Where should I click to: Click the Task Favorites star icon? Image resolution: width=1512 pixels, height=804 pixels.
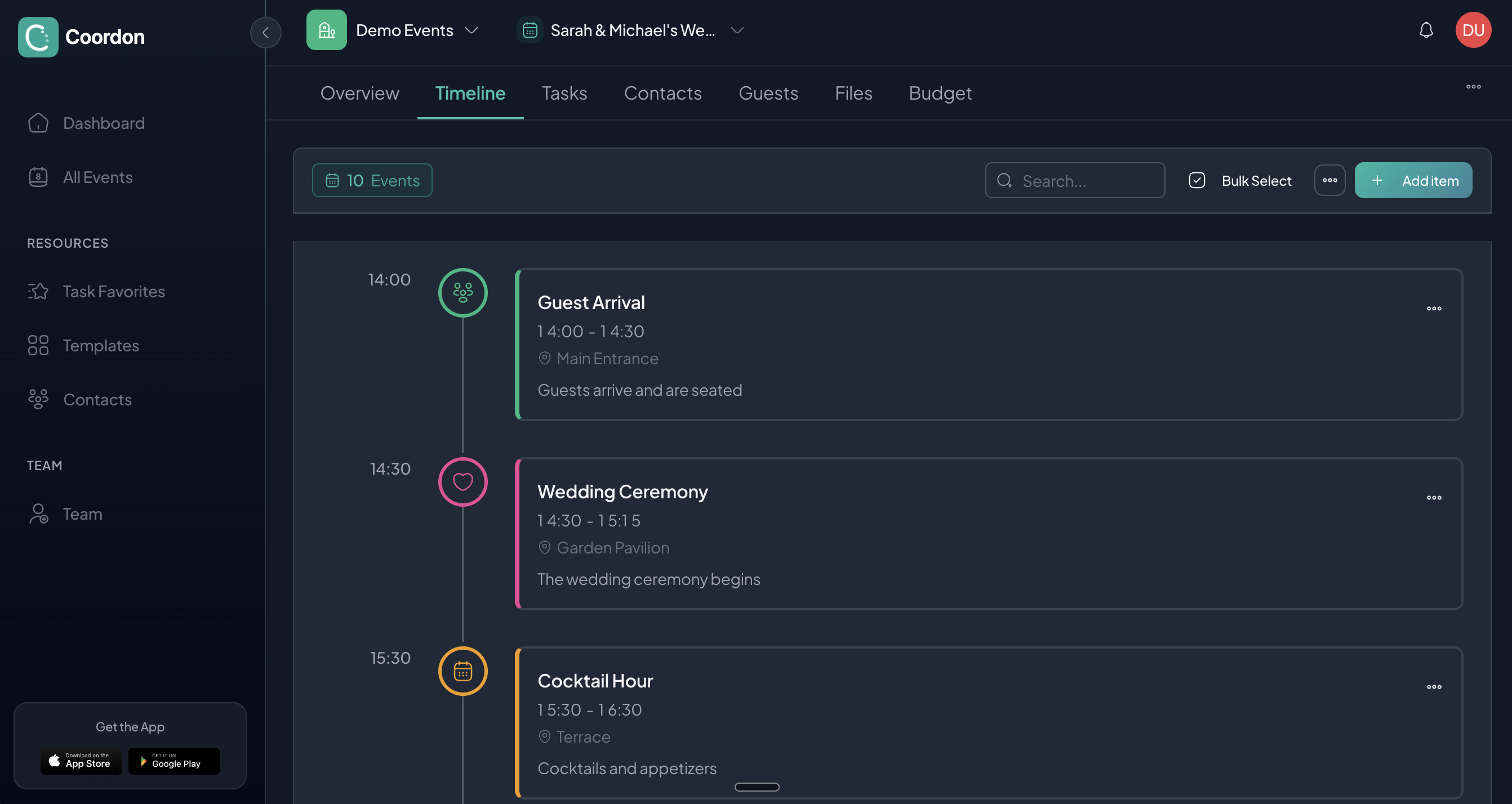[x=38, y=291]
